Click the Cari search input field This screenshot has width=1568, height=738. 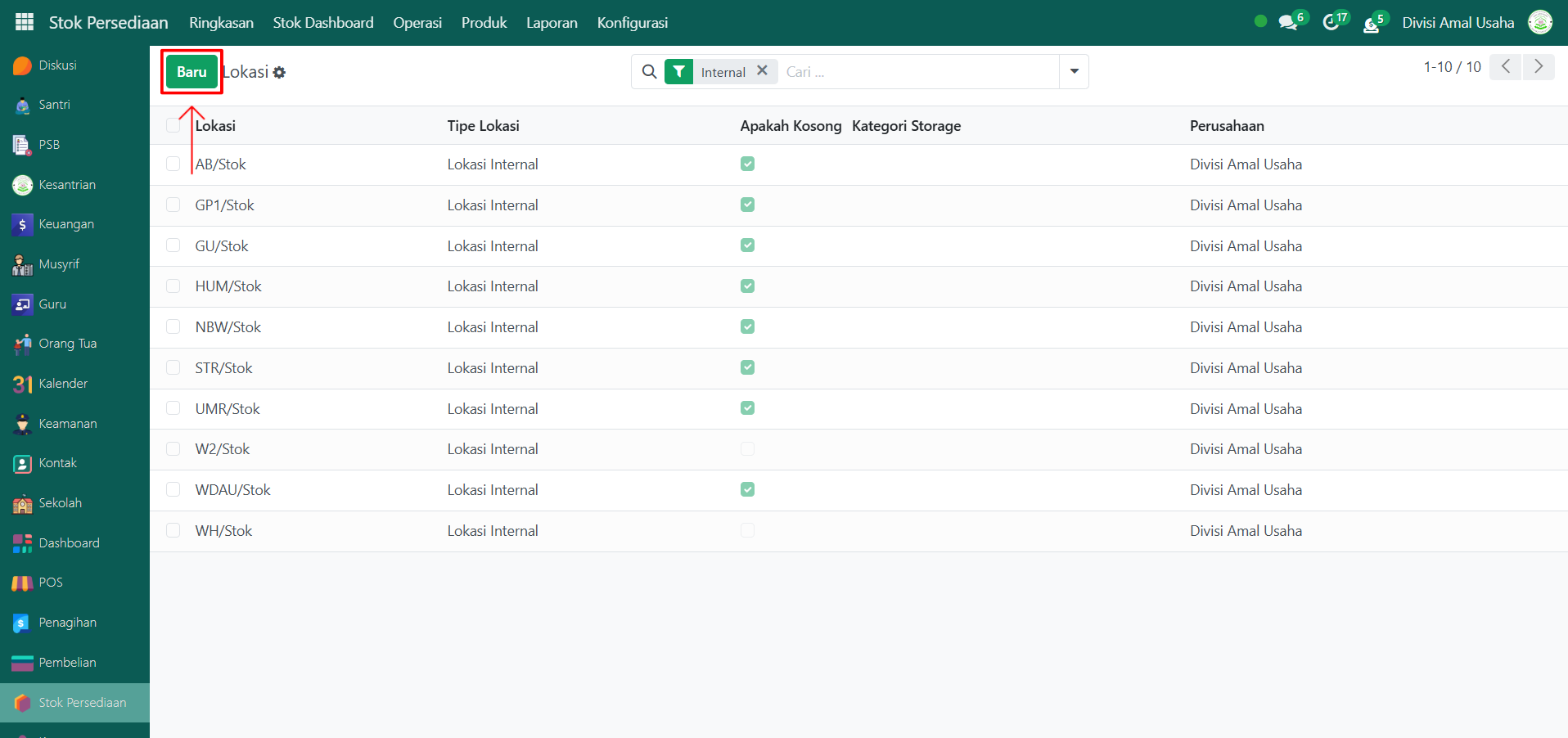point(917,72)
